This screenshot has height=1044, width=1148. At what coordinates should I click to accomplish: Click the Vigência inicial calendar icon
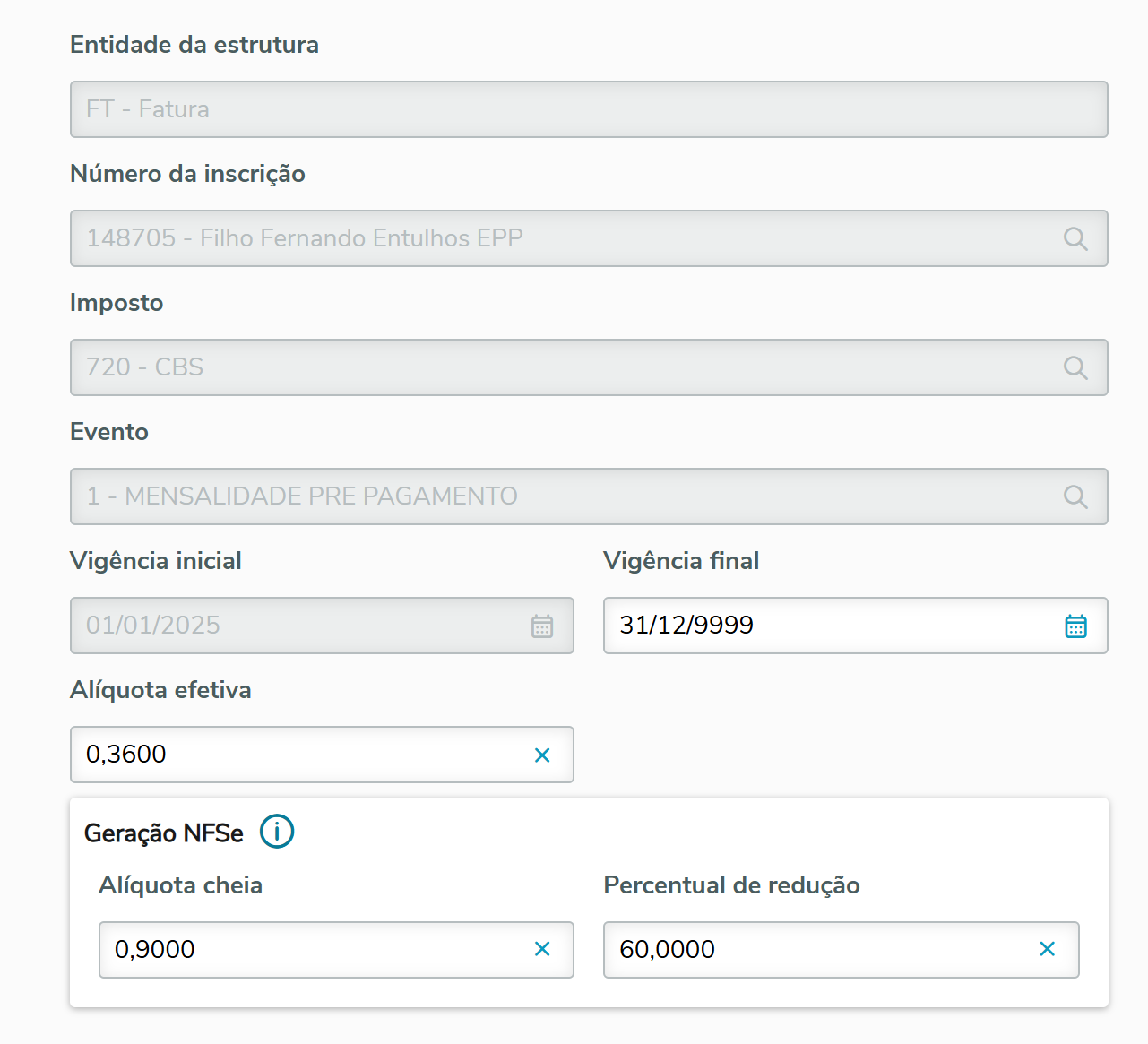click(542, 626)
